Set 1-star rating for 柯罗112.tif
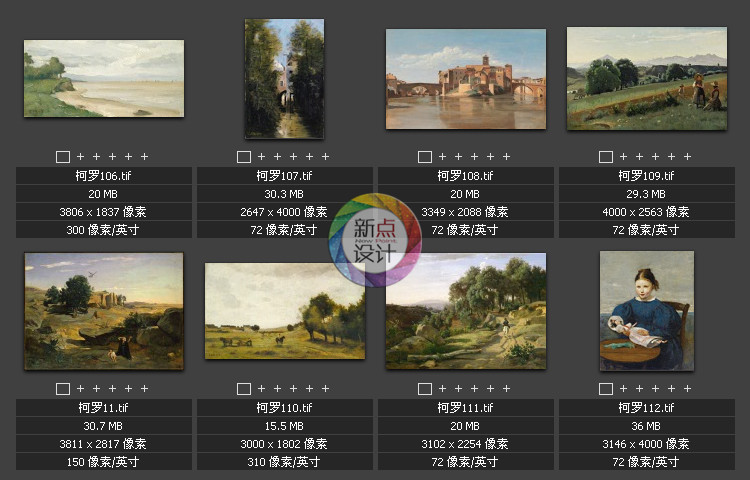 [623, 388]
